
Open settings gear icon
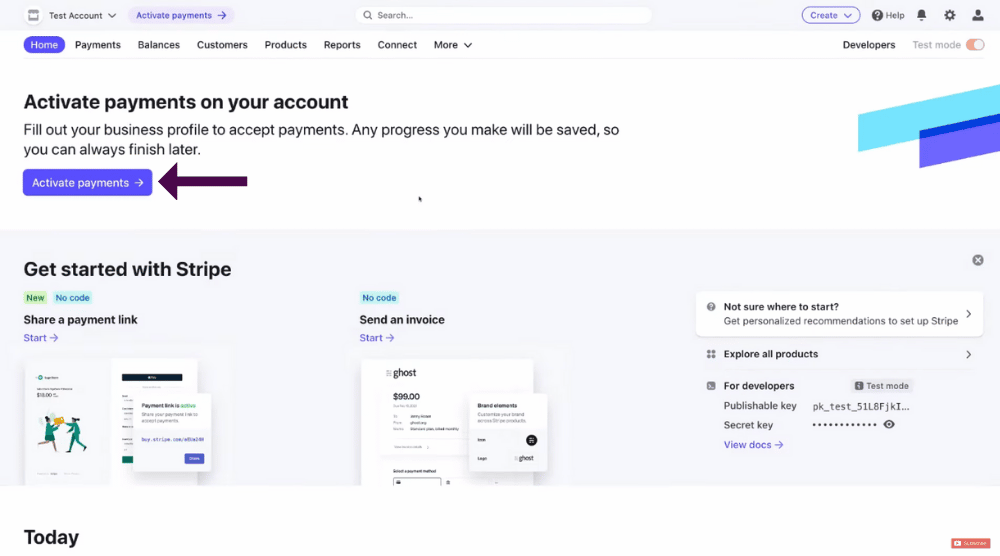point(950,15)
